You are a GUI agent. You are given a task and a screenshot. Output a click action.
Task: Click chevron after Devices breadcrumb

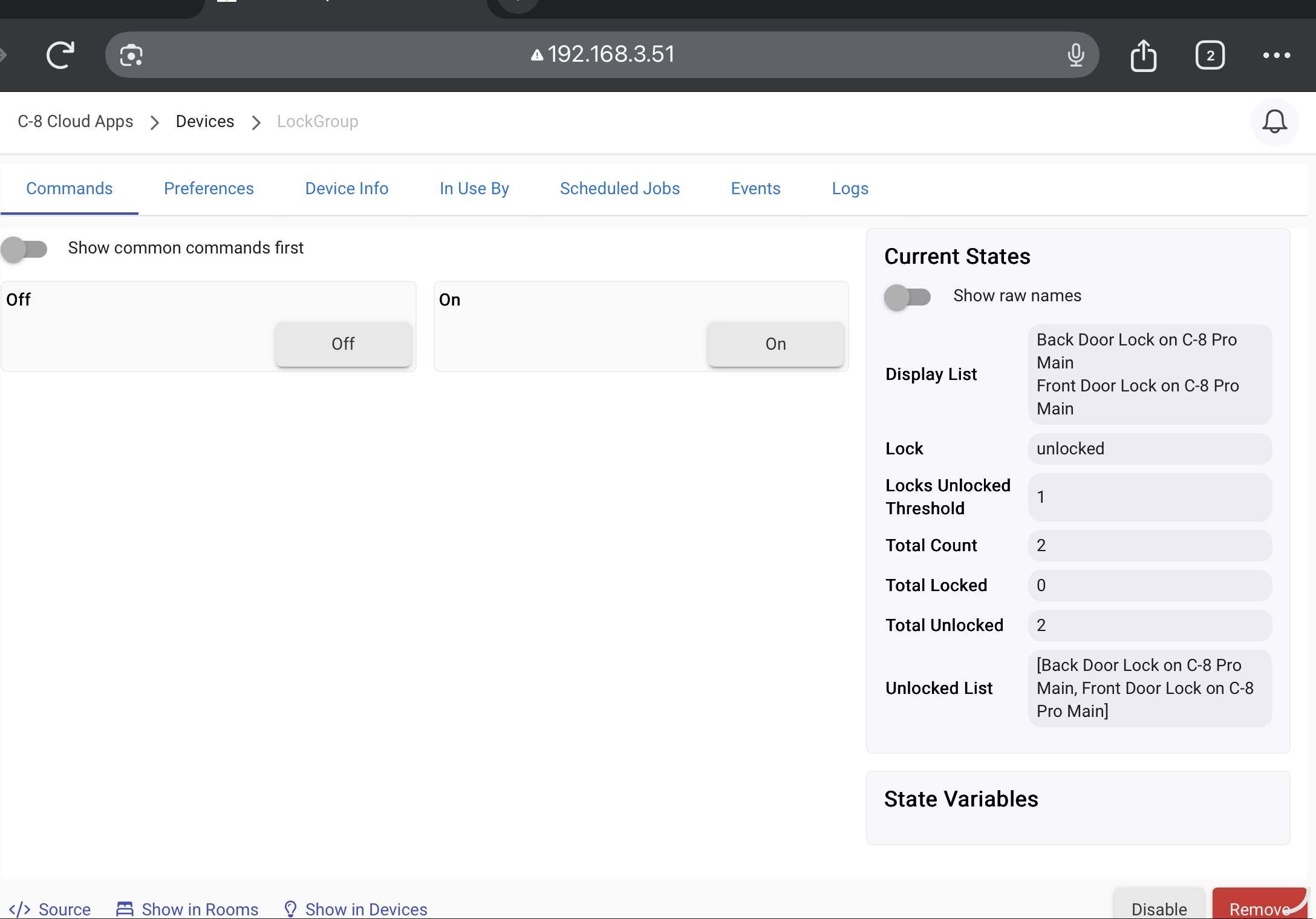pyautogui.click(x=256, y=122)
